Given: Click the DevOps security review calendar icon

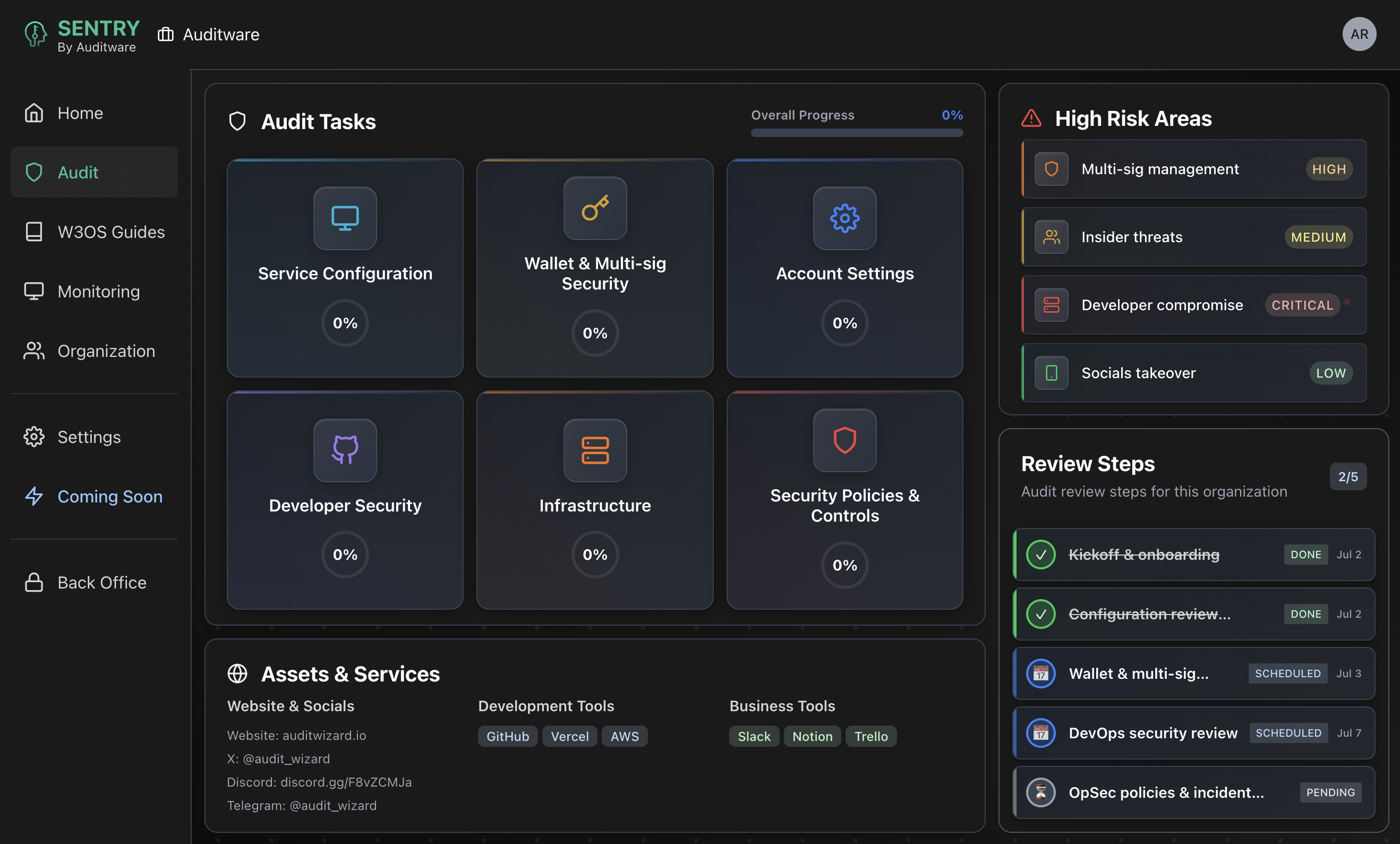Looking at the screenshot, I should 1040,732.
